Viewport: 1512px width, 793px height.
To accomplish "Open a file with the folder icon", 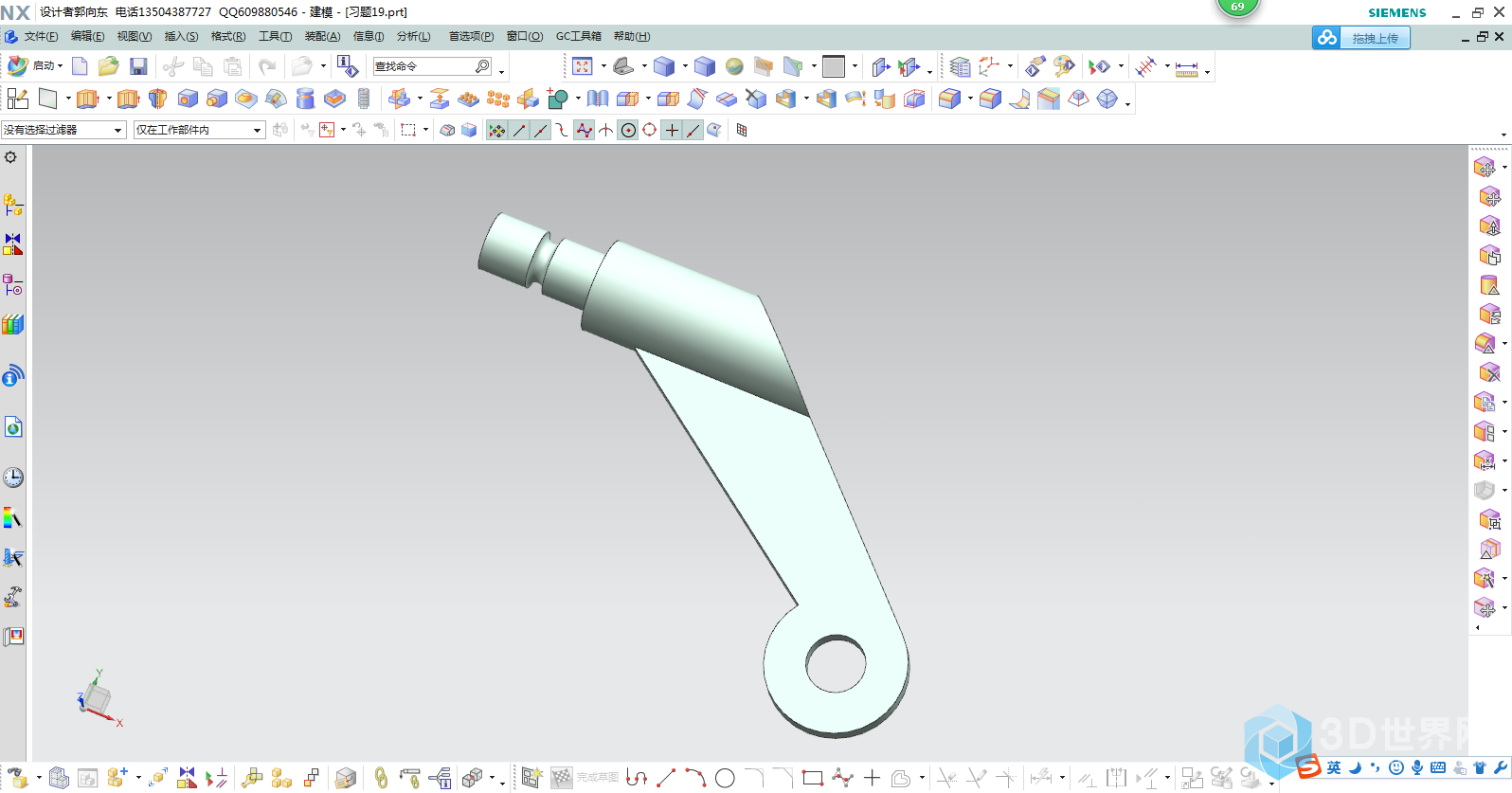I will tap(109, 66).
